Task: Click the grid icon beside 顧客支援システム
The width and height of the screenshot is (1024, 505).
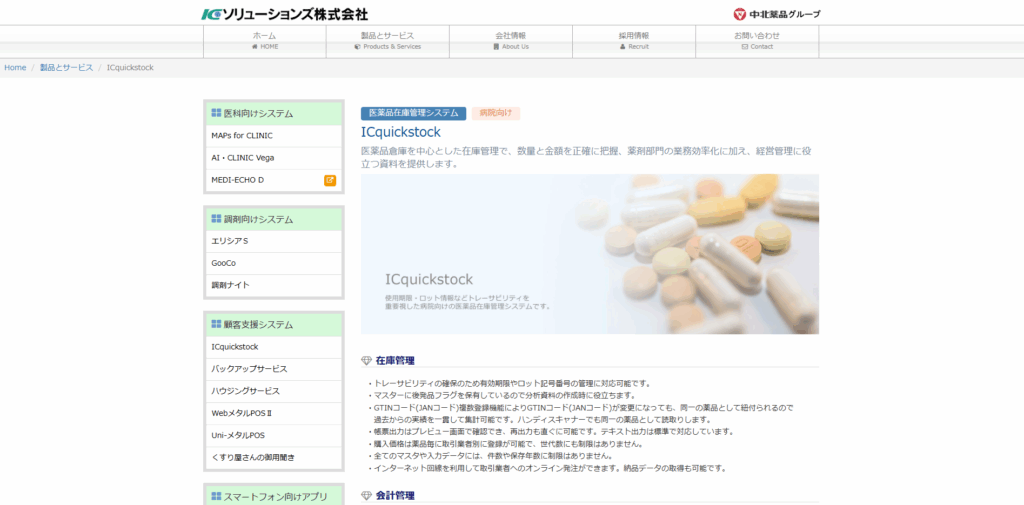Action: point(216,324)
